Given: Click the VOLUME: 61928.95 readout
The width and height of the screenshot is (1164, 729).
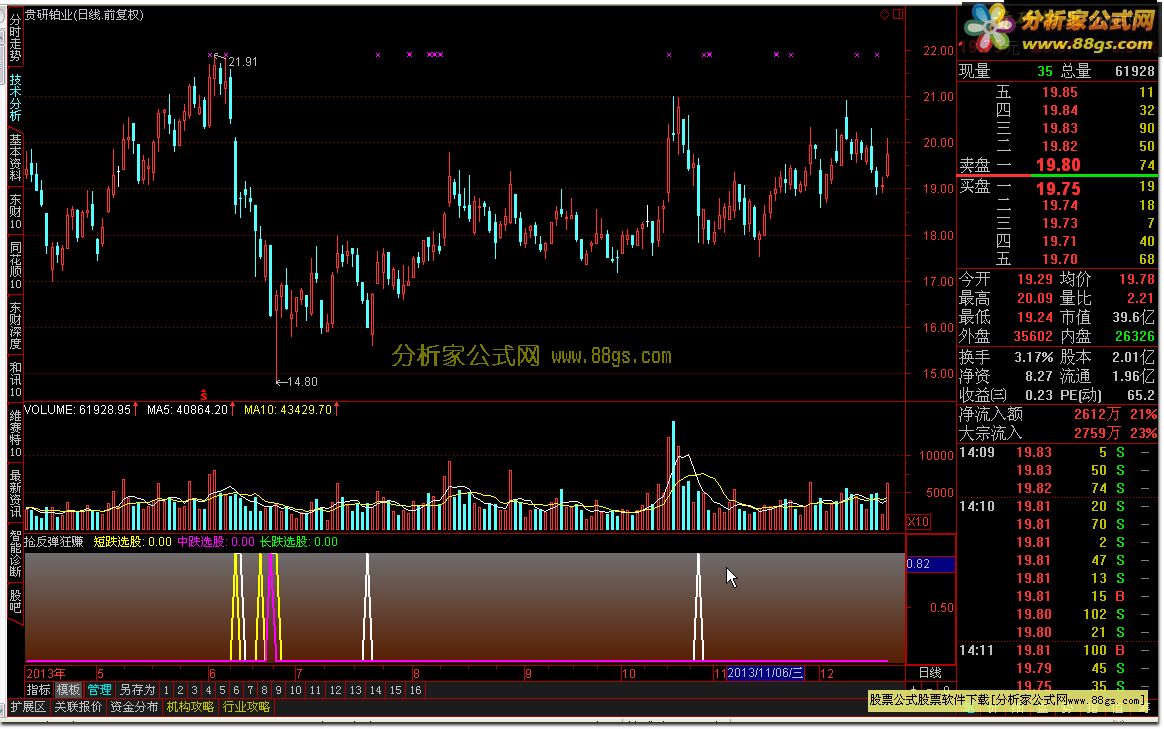Looking at the screenshot, I should point(77,410).
